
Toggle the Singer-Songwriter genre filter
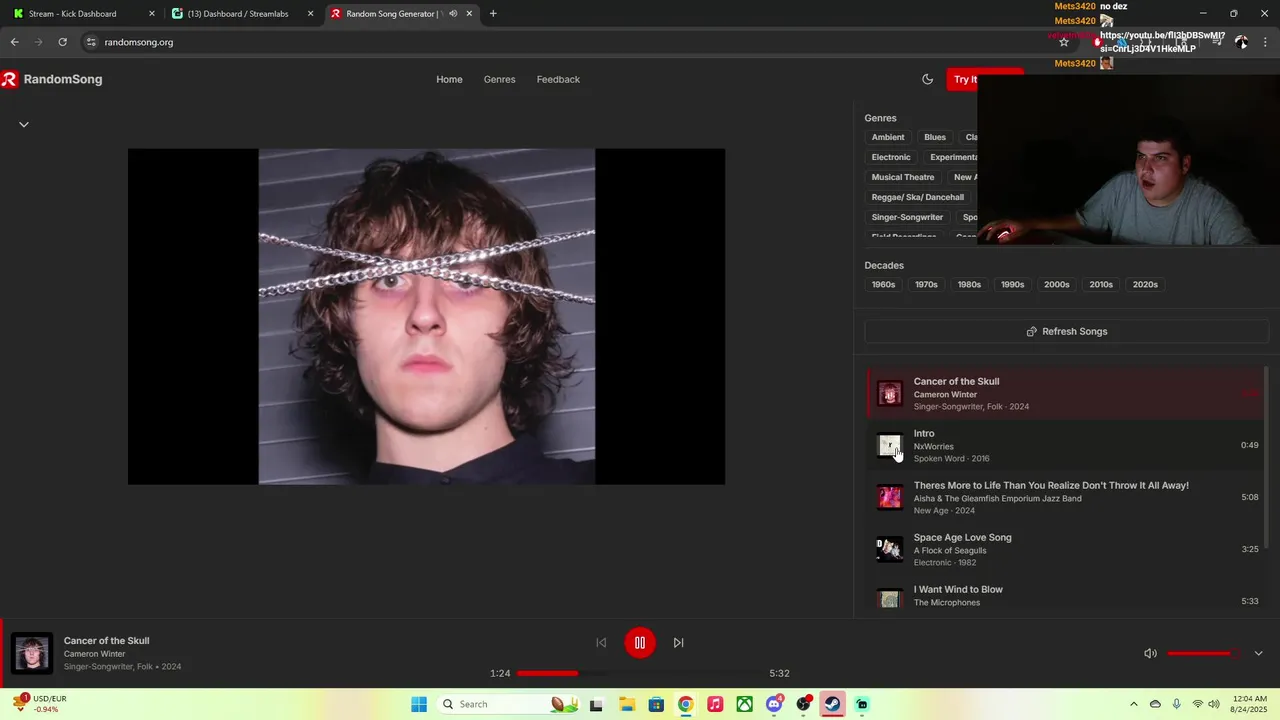pos(907,217)
